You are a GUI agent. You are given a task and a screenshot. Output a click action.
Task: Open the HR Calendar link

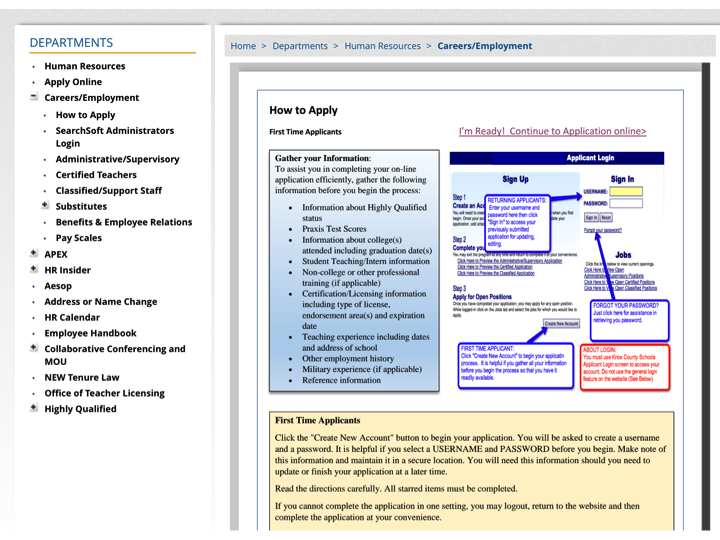coord(72,317)
